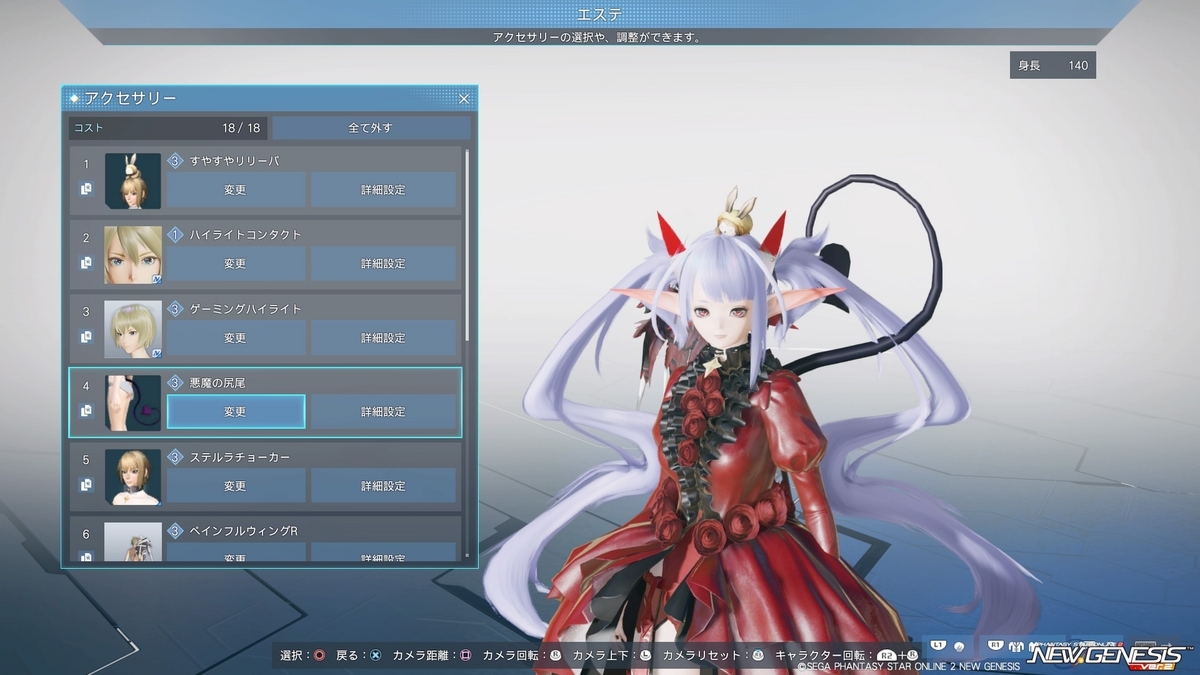Click the stick icon next to カメラ上下
Screen dimensions: 1200x675
tap(645, 656)
